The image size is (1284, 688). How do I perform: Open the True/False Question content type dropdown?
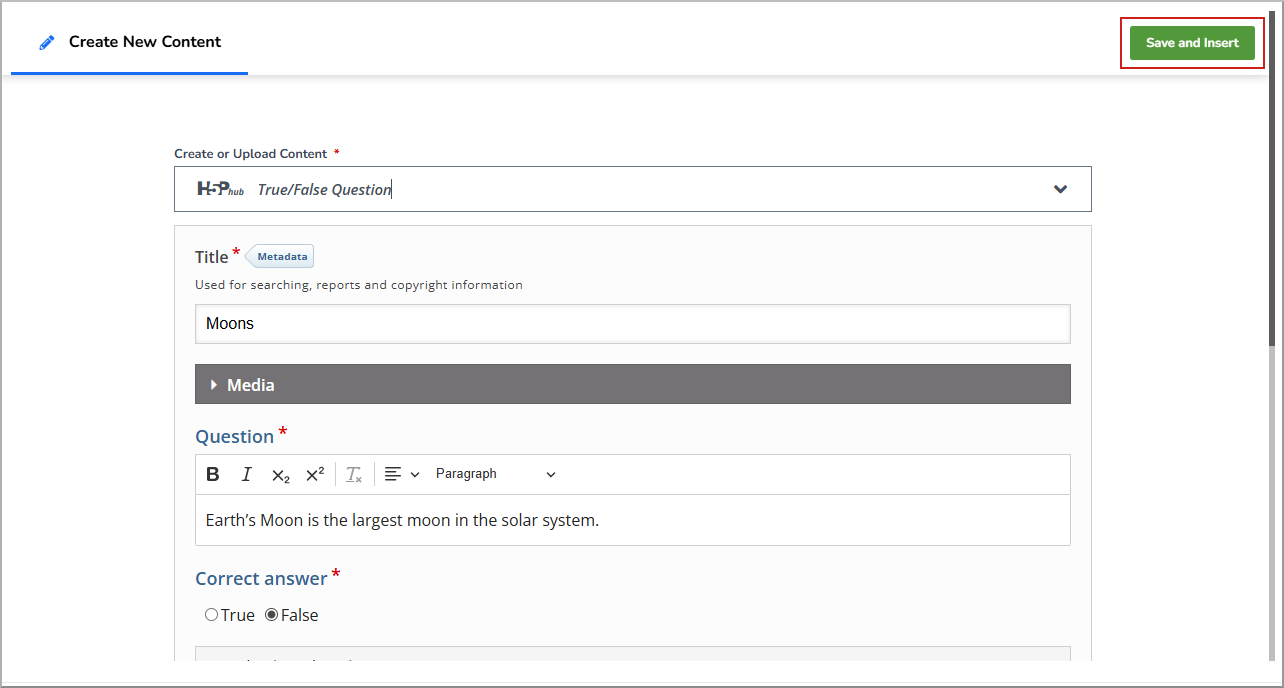1059,189
